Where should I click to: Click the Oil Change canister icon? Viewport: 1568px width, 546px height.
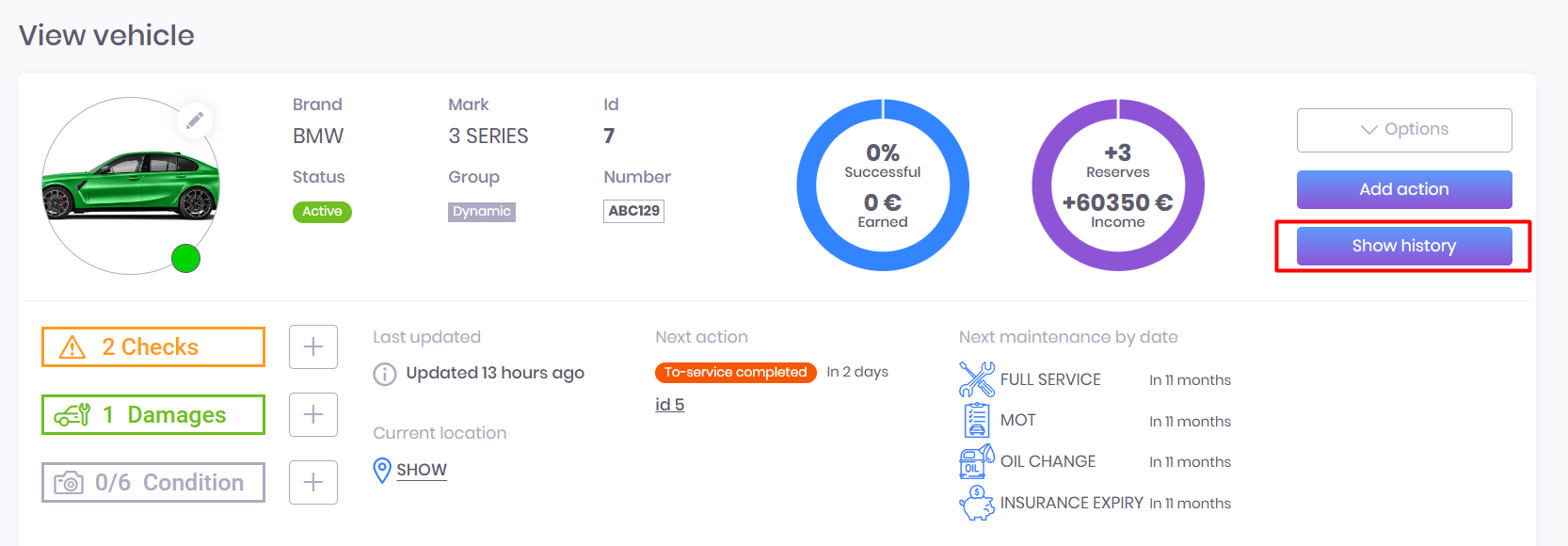976,461
